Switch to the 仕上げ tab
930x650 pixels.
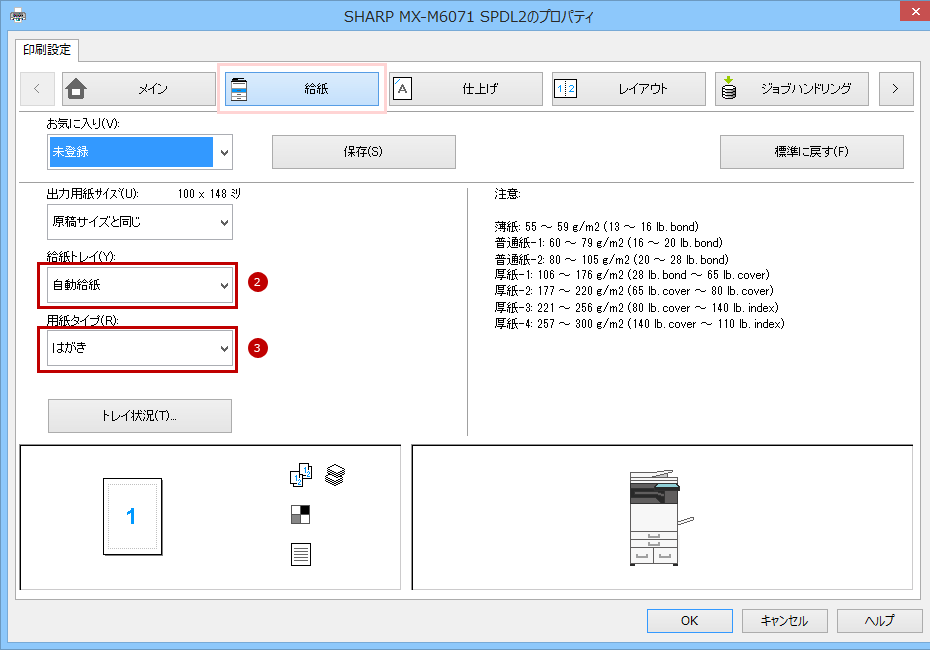(x=466, y=89)
